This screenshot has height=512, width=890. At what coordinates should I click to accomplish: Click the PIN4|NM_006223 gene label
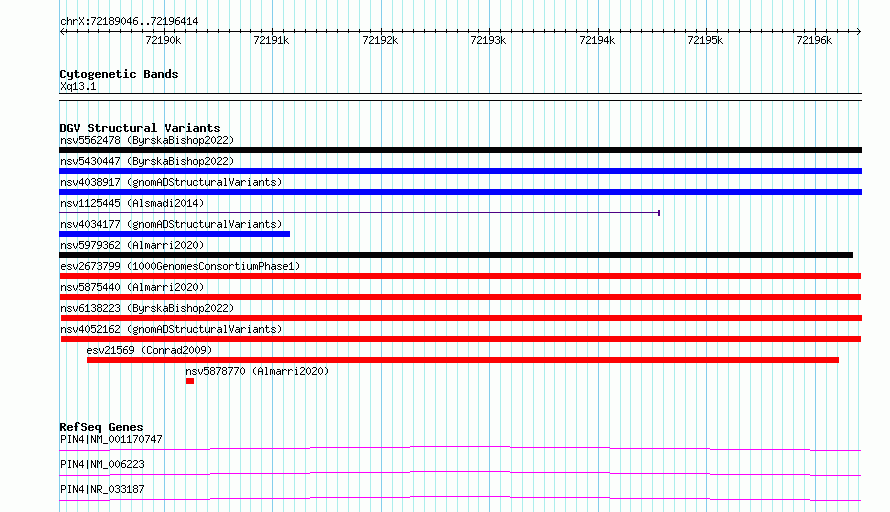pos(102,464)
